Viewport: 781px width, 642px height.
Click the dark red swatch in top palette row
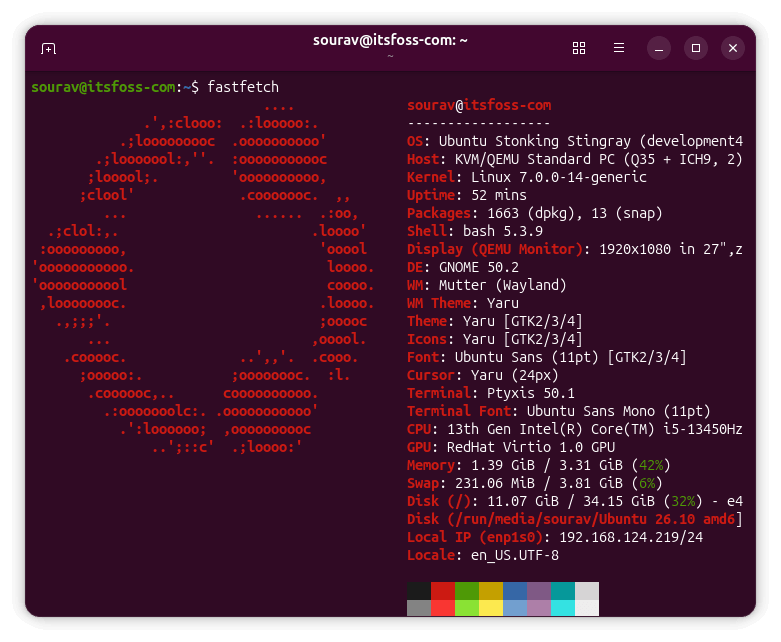coord(443,591)
